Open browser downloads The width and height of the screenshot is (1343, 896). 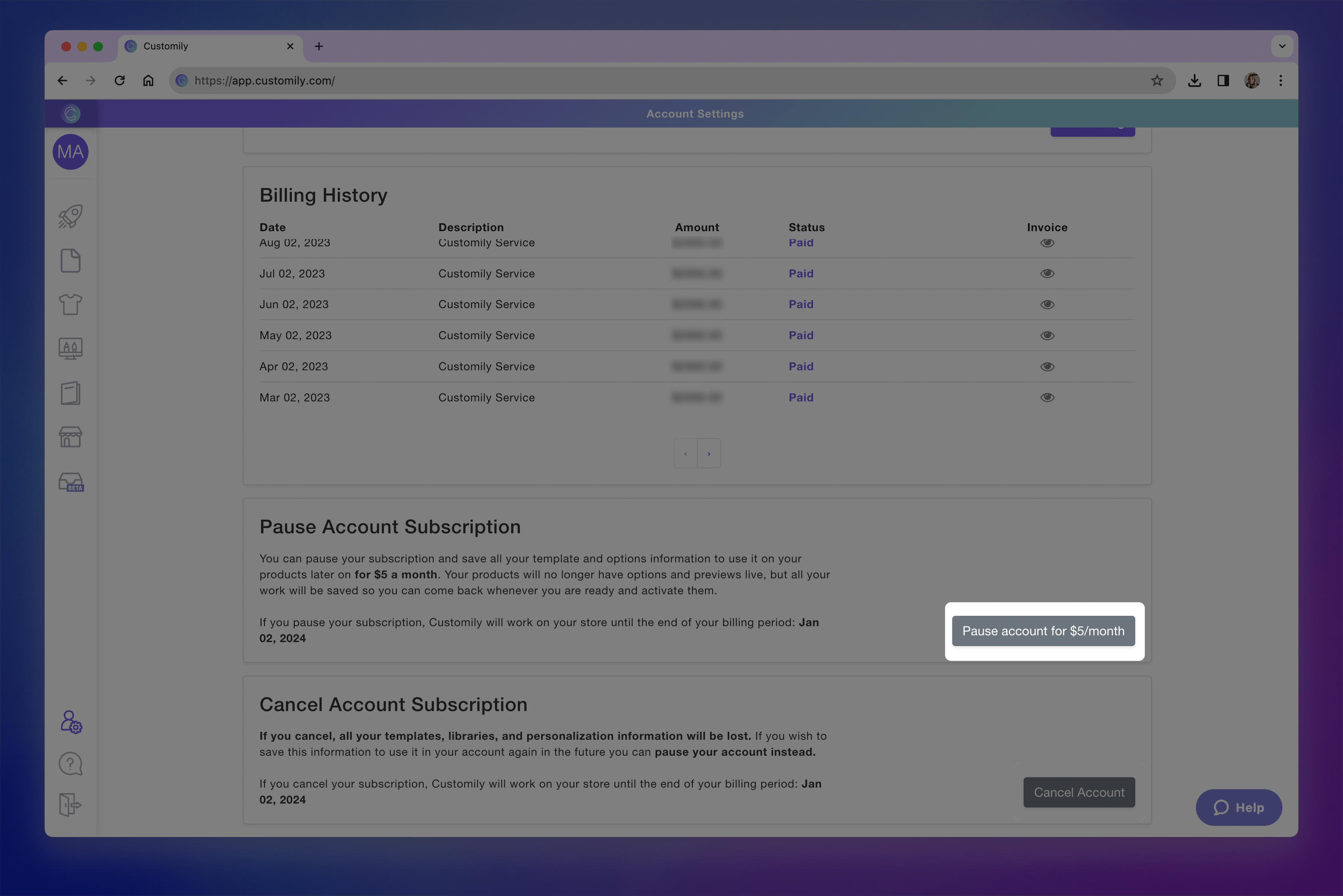click(x=1194, y=81)
